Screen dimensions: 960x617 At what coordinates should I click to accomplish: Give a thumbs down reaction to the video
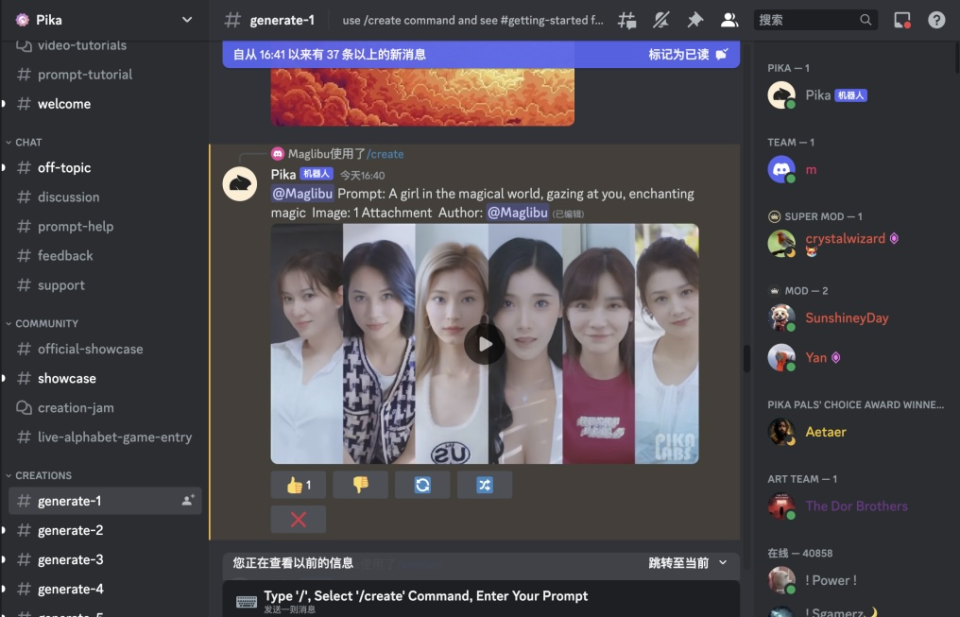coord(360,484)
